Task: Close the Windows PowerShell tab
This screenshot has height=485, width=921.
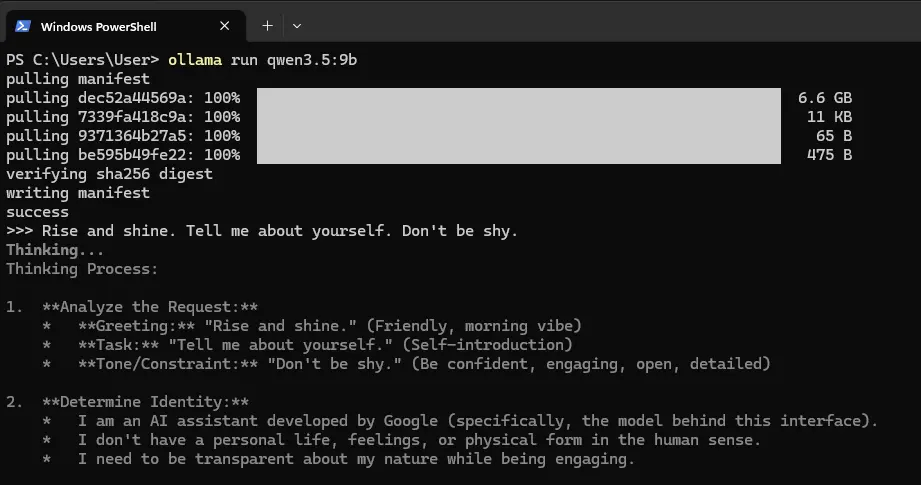Action: pyautogui.click(x=225, y=26)
